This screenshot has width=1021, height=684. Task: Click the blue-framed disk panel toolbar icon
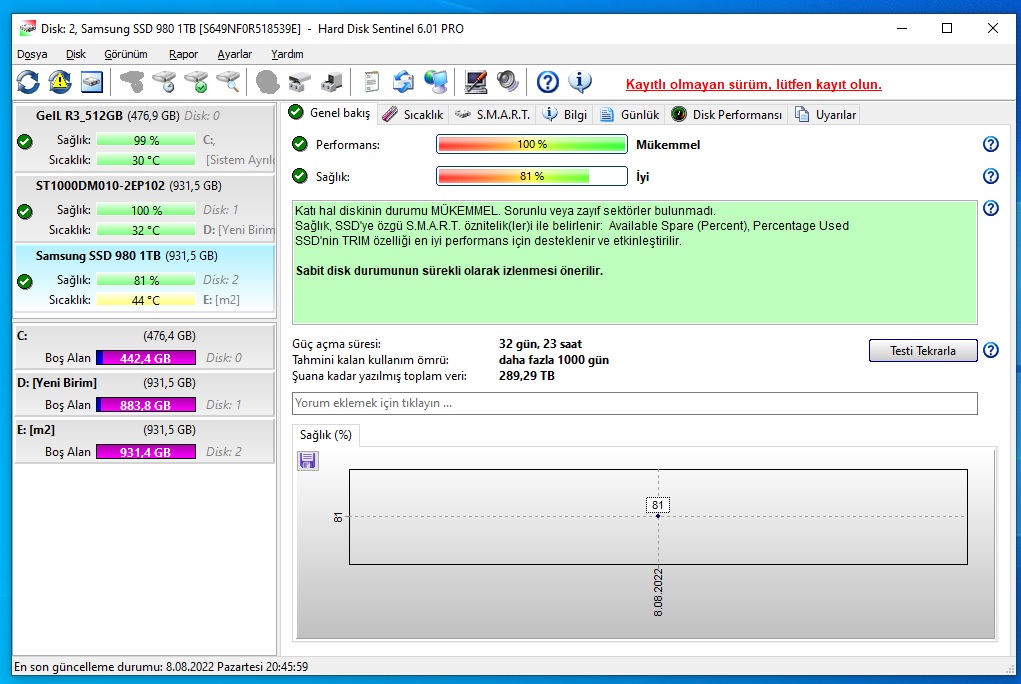point(92,82)
